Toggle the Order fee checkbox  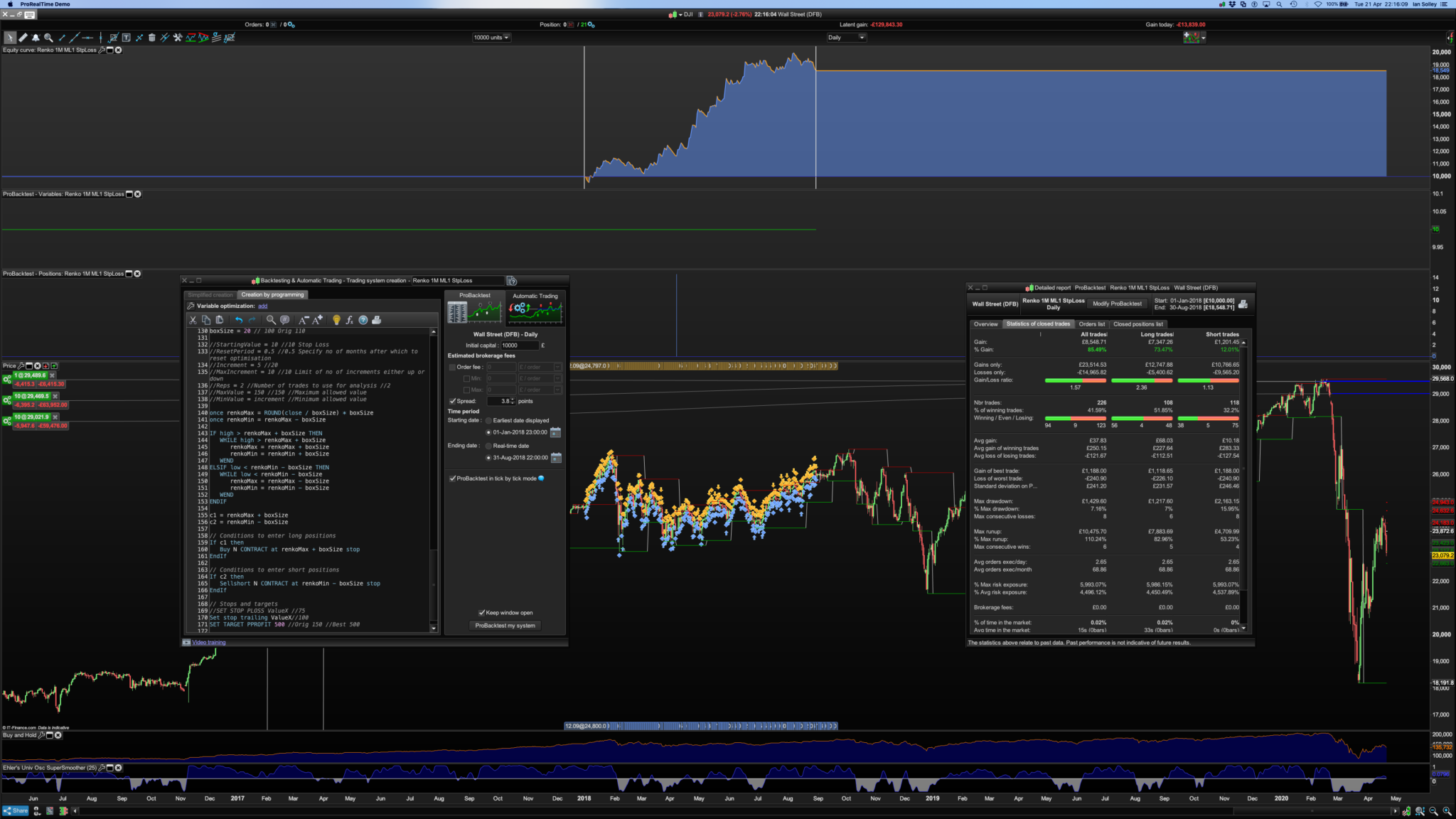coord(452,368)
